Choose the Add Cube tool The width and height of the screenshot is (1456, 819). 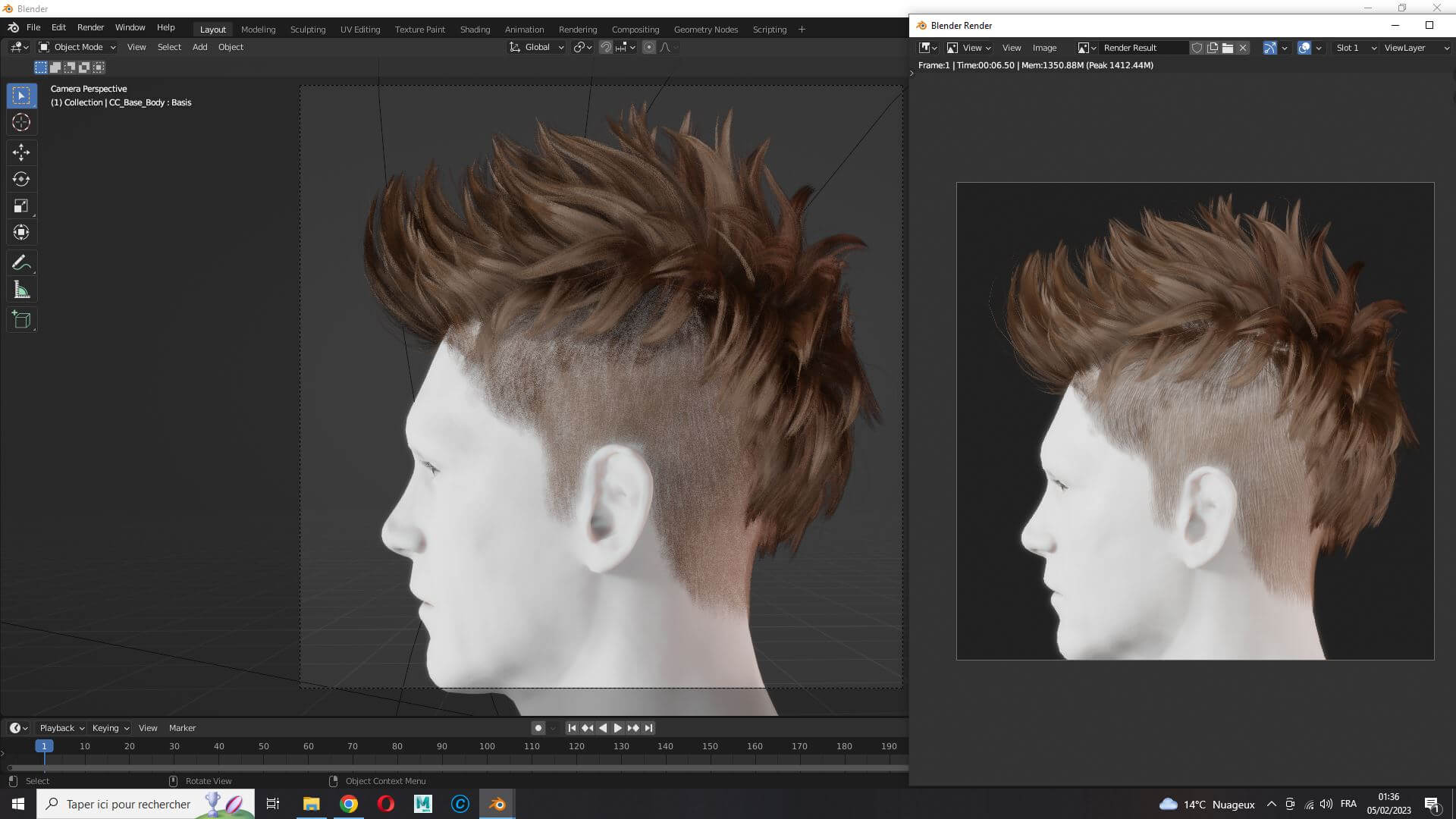coord(21,320)
